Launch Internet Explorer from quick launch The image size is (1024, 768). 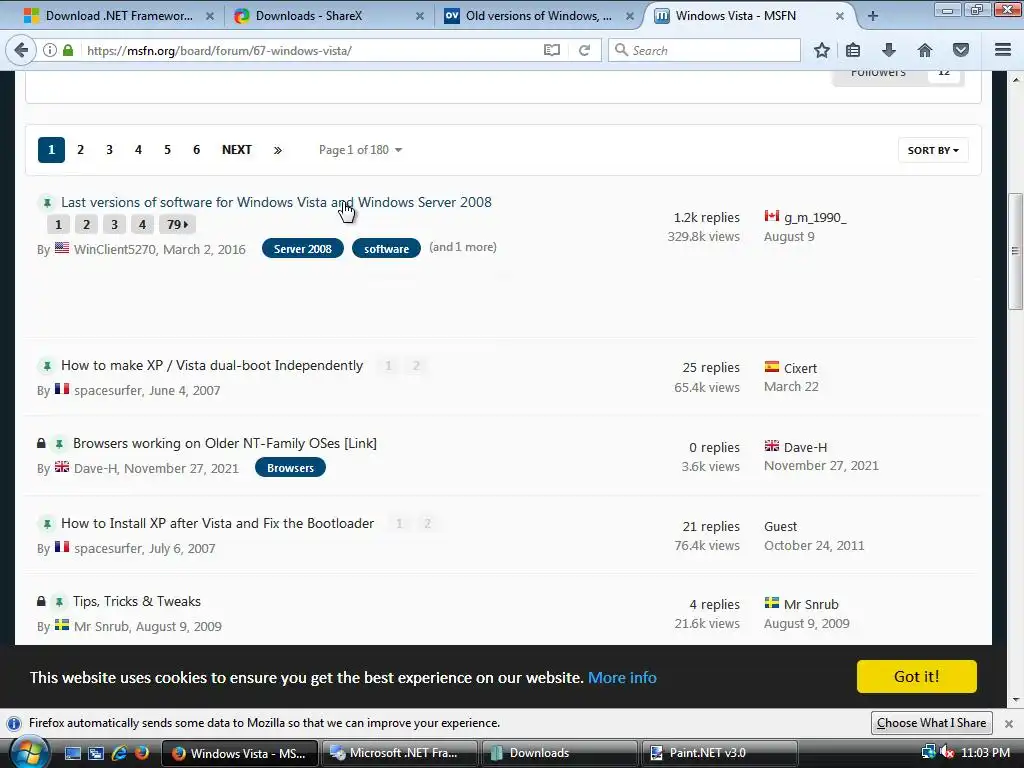(119, 753)
